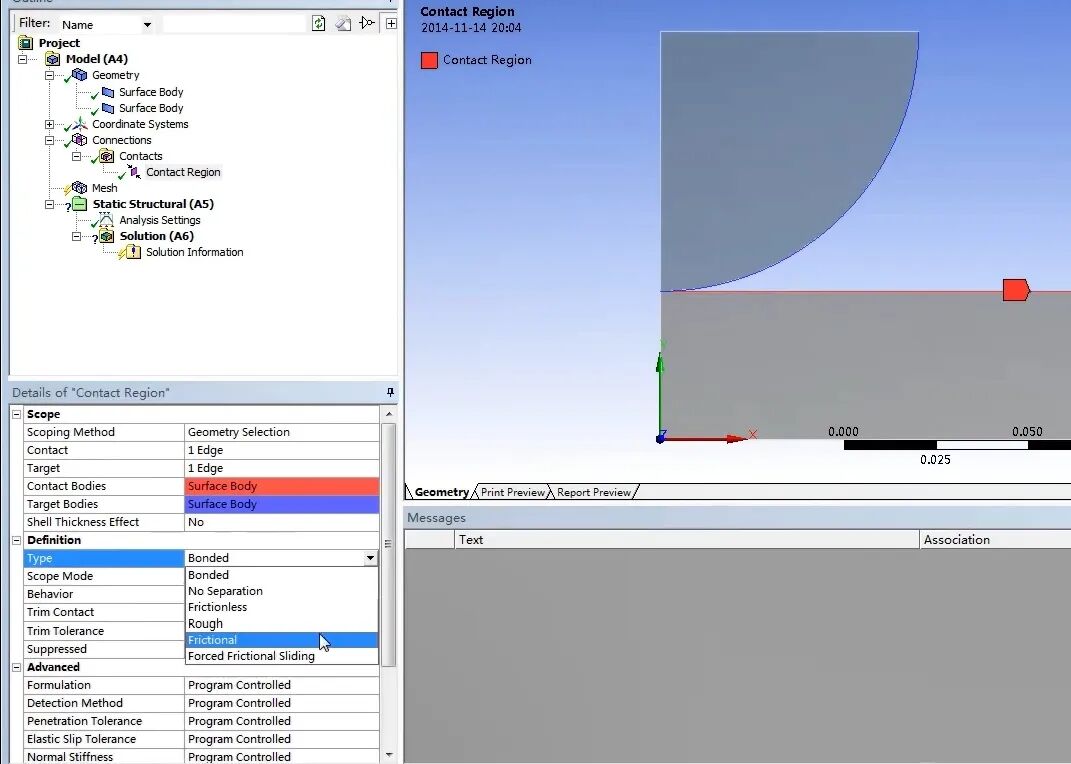Click the Solution Information icon

coord(133,252)
